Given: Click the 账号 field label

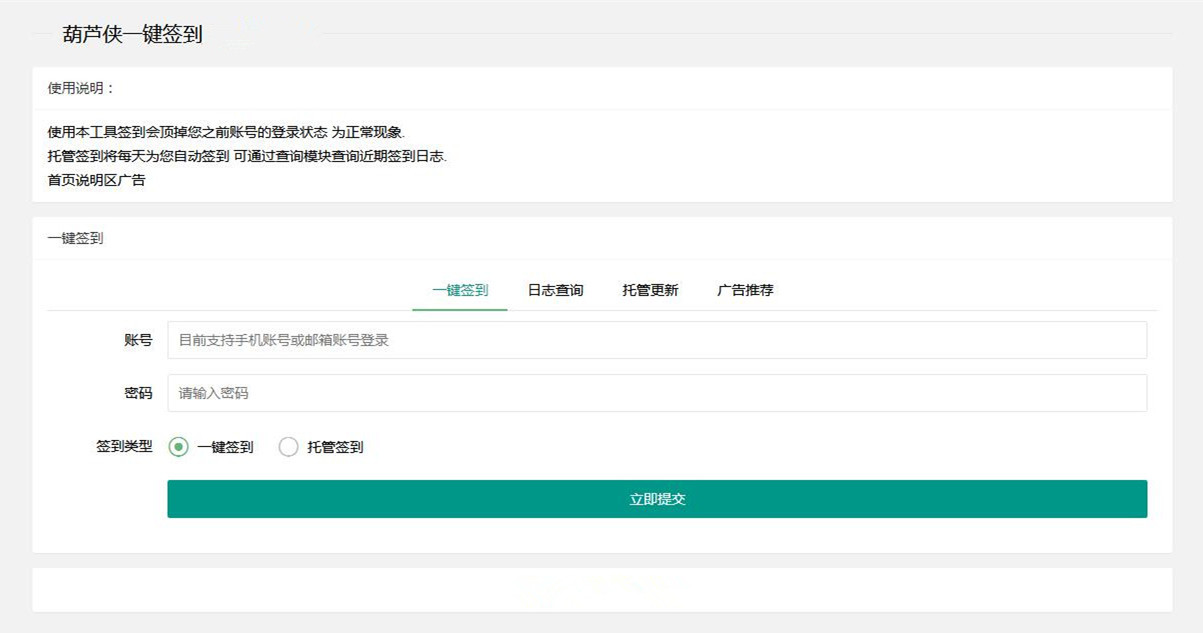Looking at the screenshot, I should [138, 340].
